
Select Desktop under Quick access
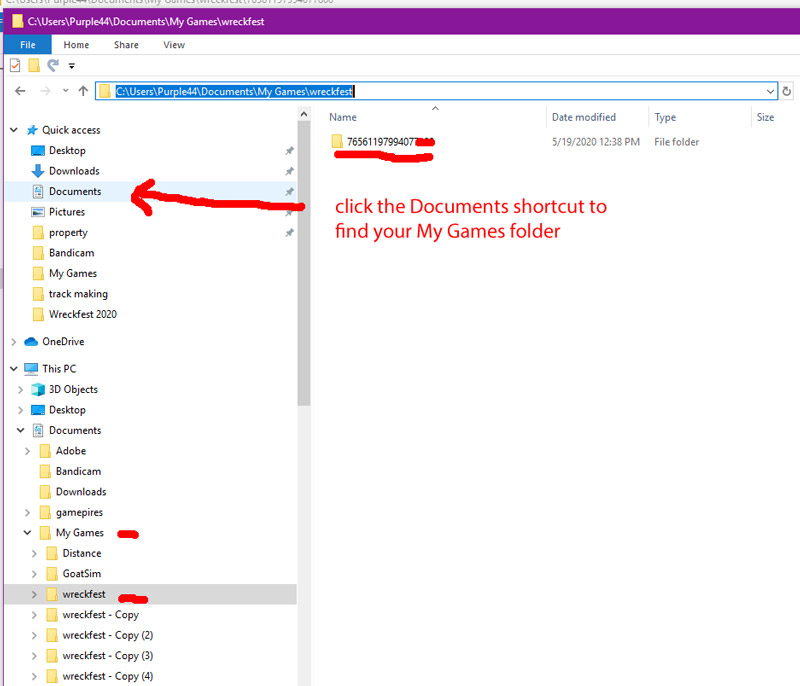tap(67, 150)
